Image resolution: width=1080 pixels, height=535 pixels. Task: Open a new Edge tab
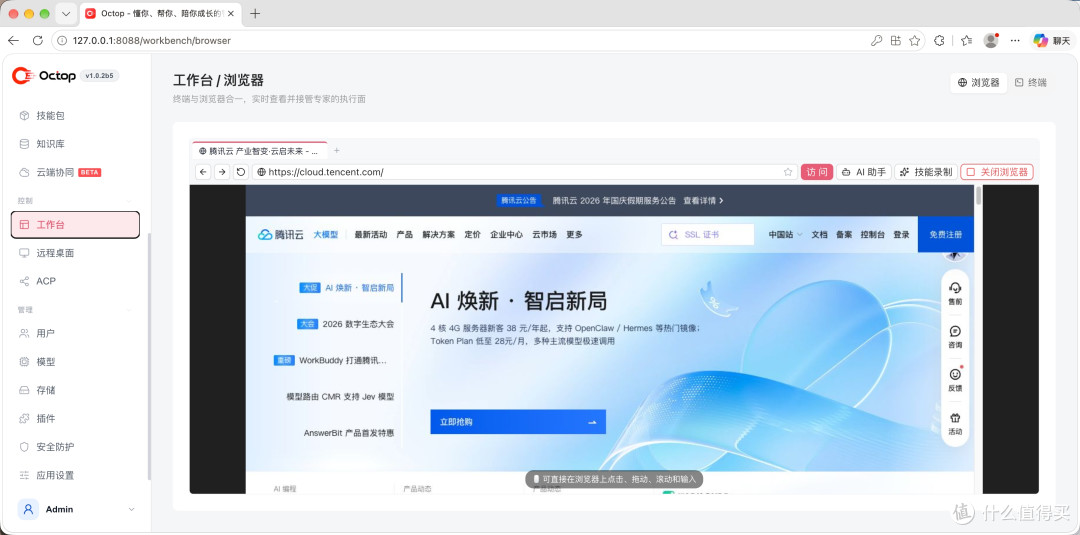click(256, 14)
